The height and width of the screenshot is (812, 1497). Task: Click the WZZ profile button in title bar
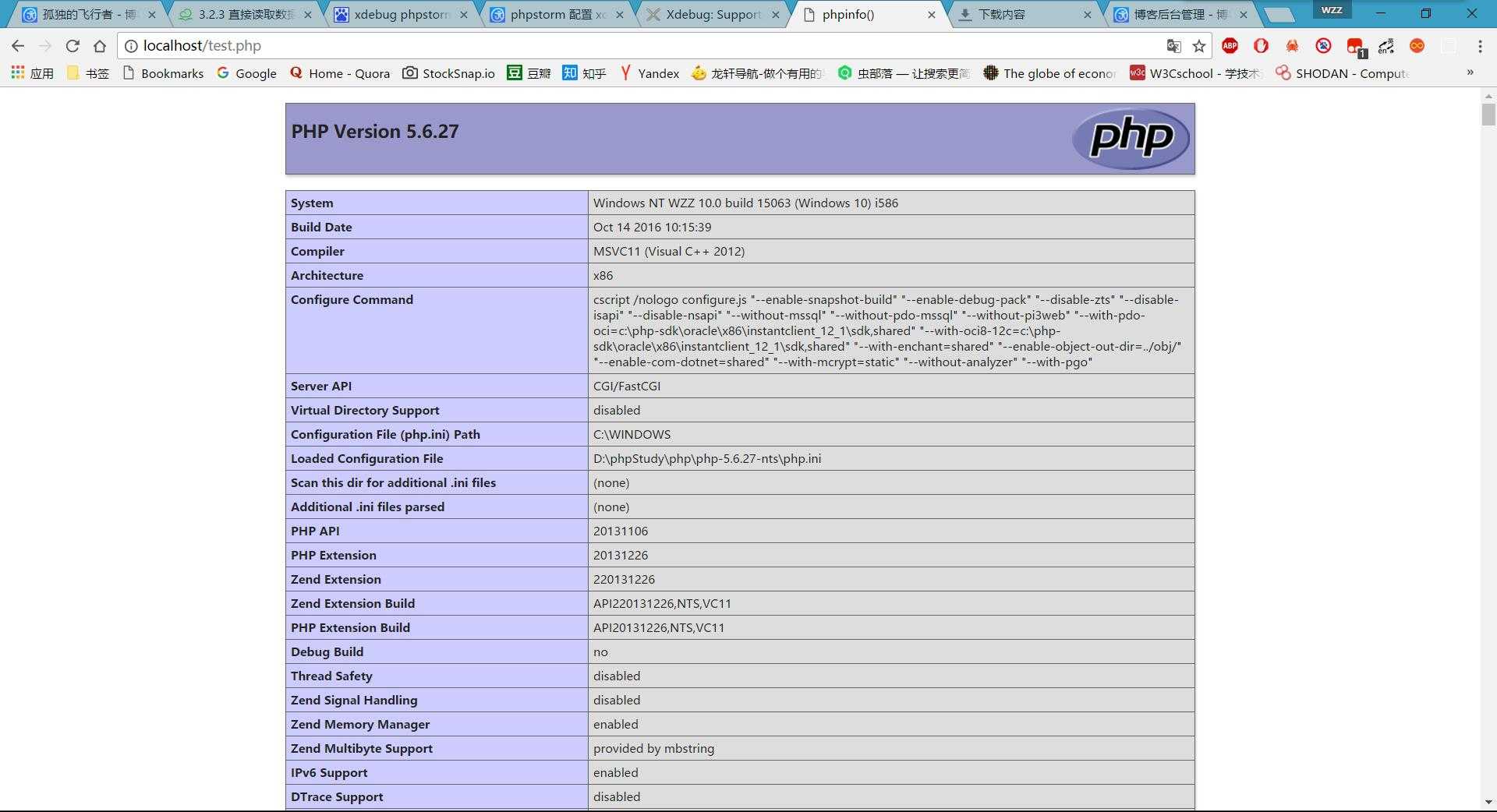[x=1332, y=9]
